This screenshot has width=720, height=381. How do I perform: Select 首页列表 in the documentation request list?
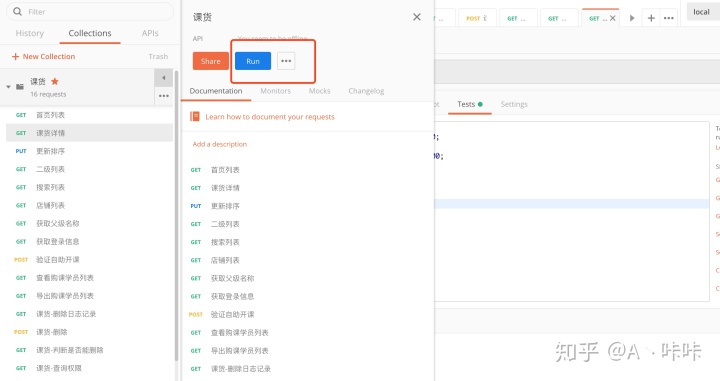point(225,170)
